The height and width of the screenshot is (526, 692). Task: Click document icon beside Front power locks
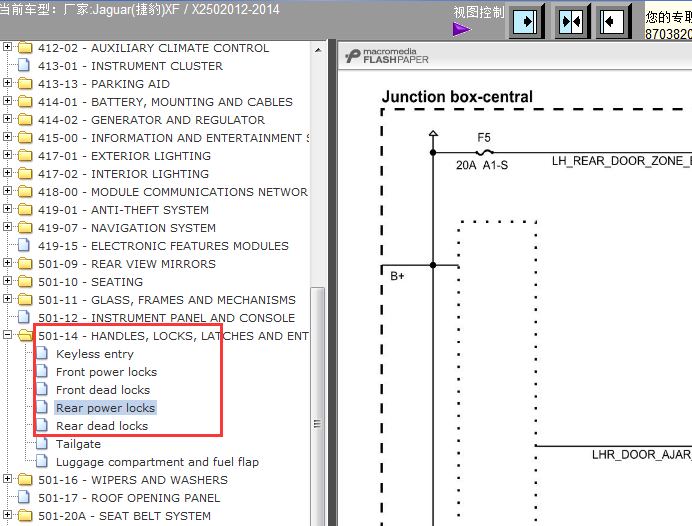(42, 372)
